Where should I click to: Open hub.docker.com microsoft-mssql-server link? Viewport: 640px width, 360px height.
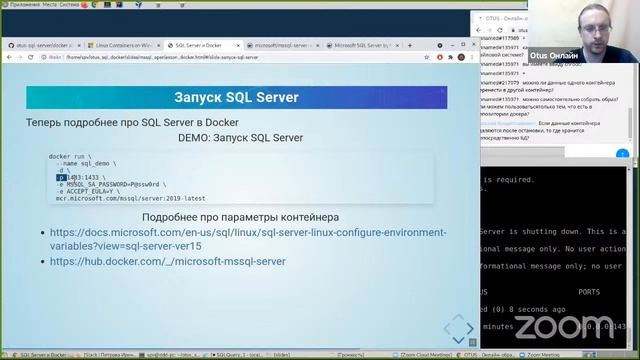click(x=168, y=261)
